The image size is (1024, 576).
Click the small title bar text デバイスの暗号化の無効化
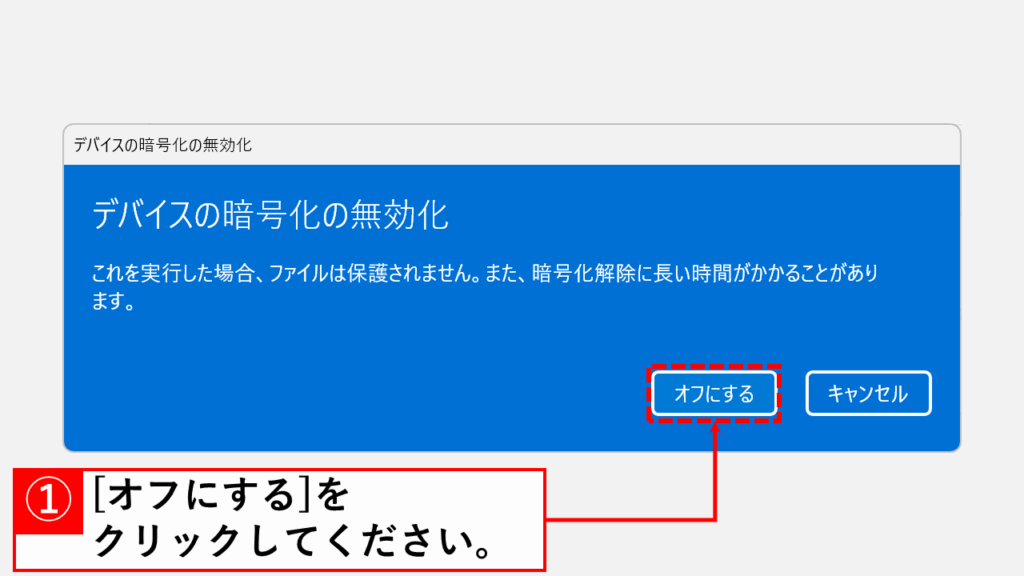click(x=163, y=145)
